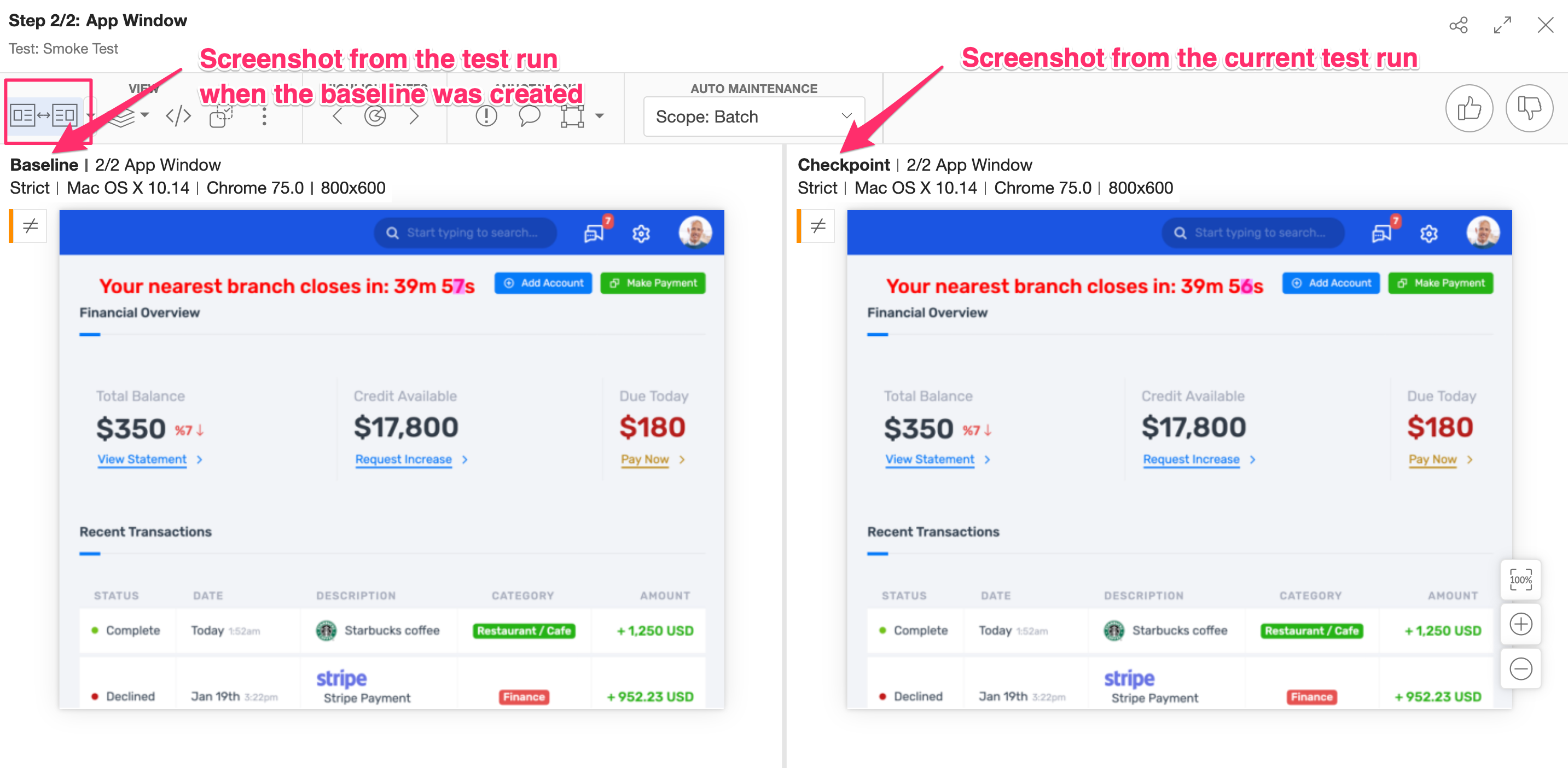1568x768 pixels.
Task: Go to the previous difference arrow
Action: 337,115
